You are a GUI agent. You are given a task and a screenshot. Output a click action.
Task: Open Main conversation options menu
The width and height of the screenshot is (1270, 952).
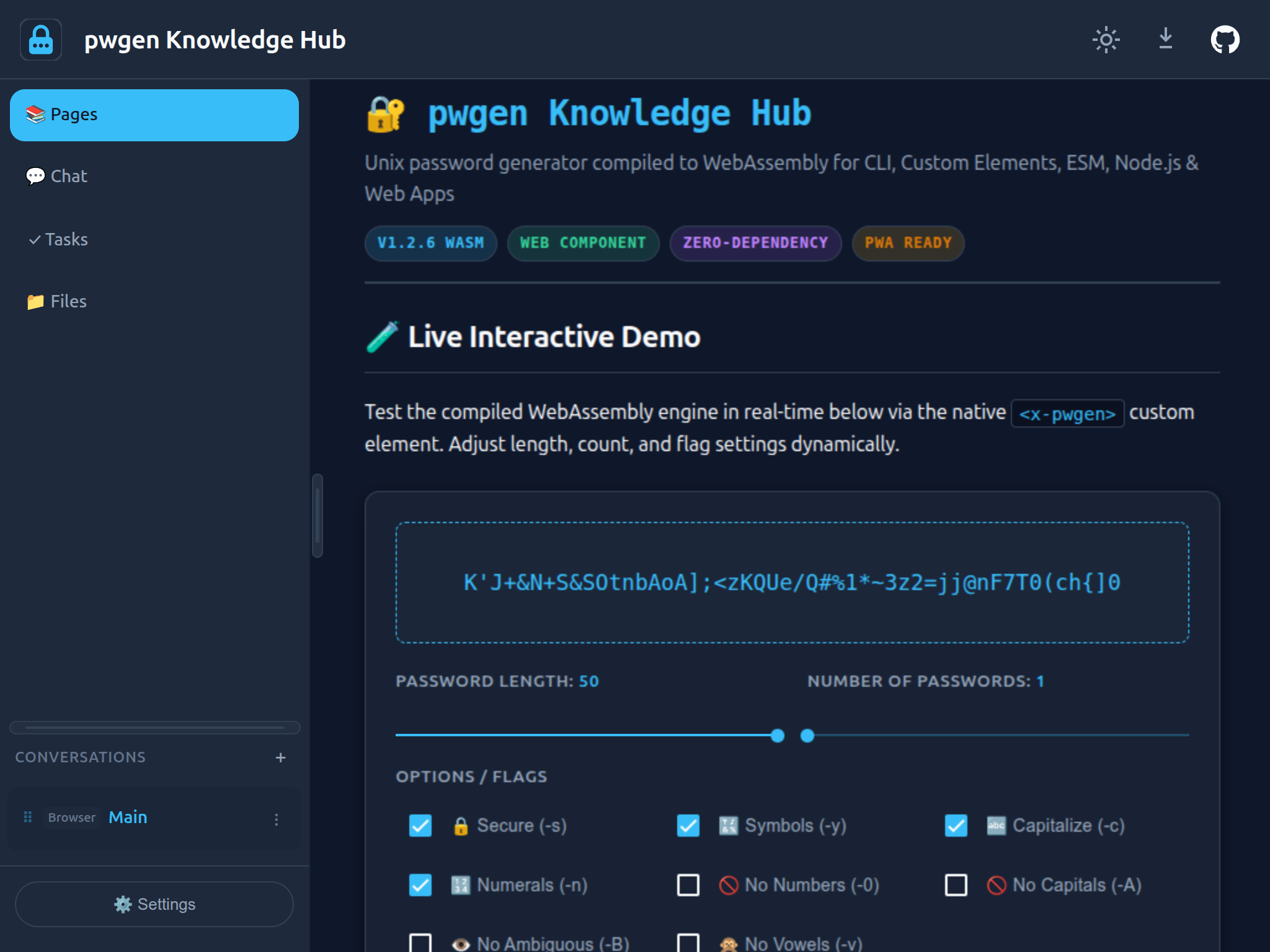tap(277, 819)
